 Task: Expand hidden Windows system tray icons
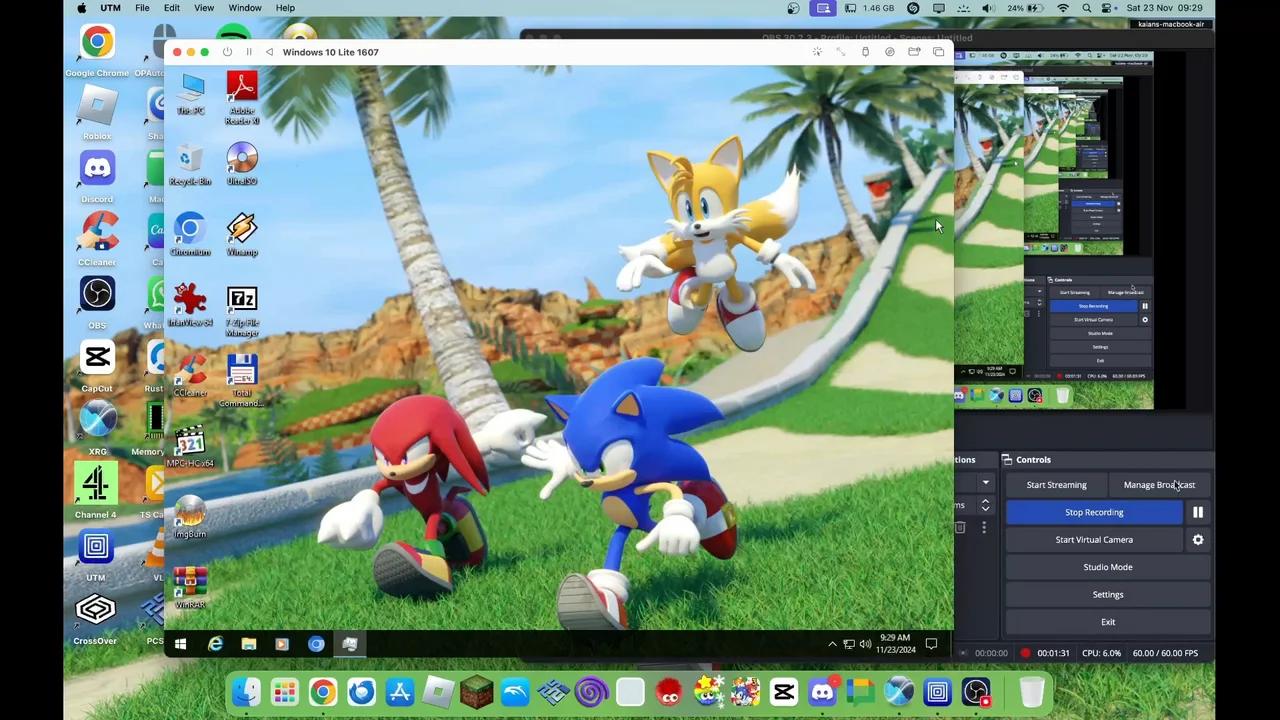click(x=832, y=645)
